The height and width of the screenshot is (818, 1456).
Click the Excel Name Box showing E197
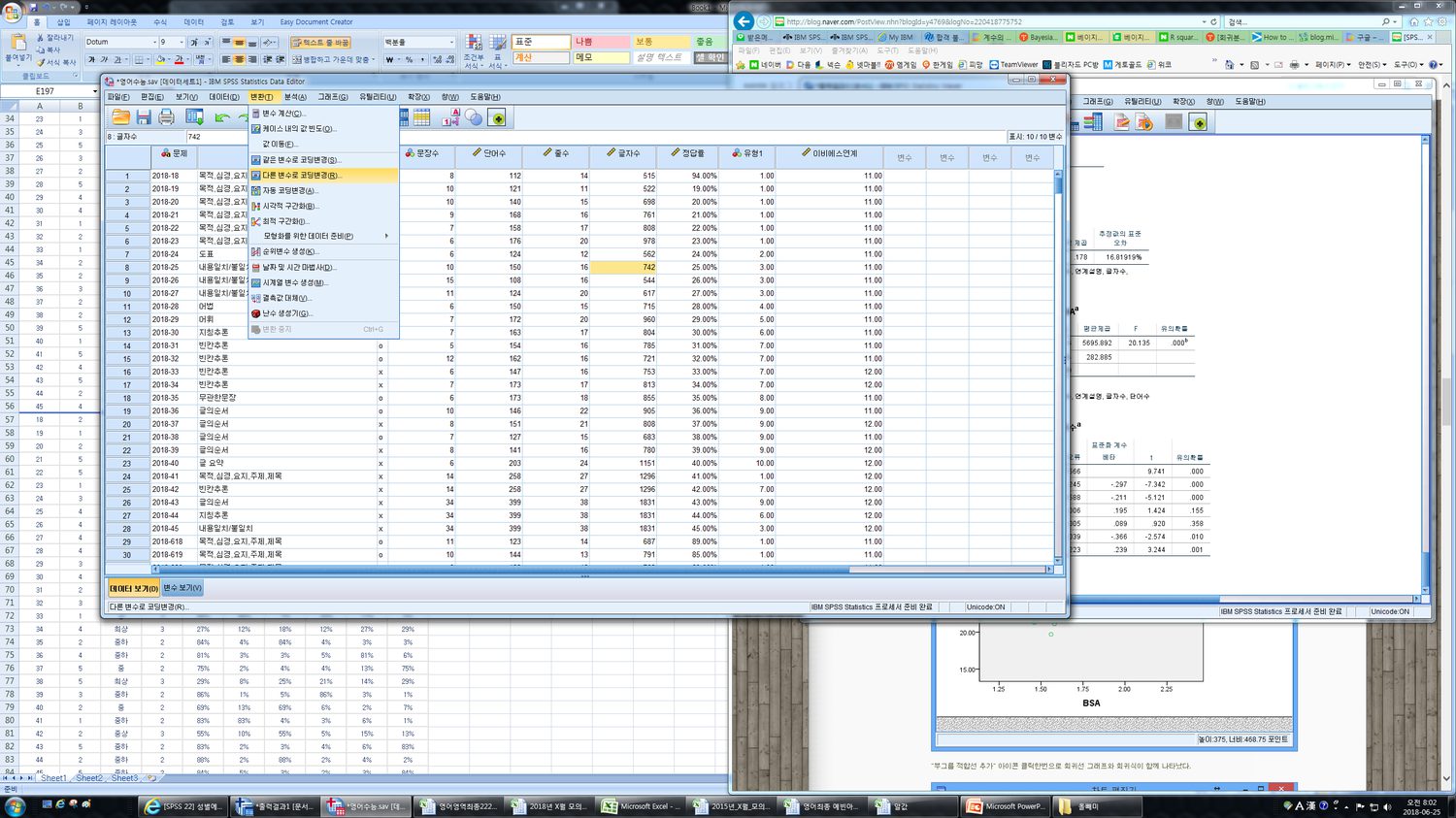tap(49, 91)
